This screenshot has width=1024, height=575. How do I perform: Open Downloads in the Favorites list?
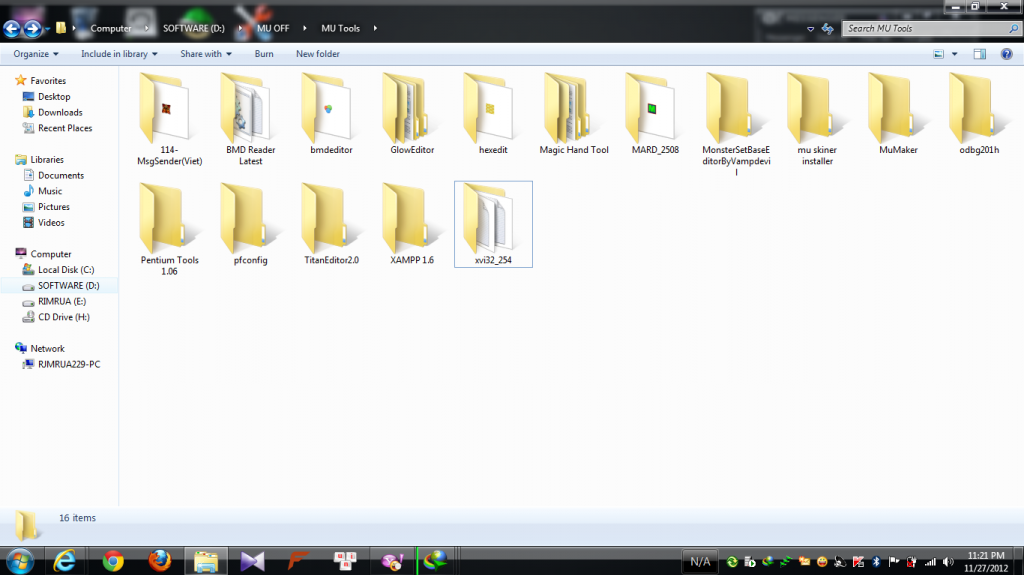[x=60, y=112]
